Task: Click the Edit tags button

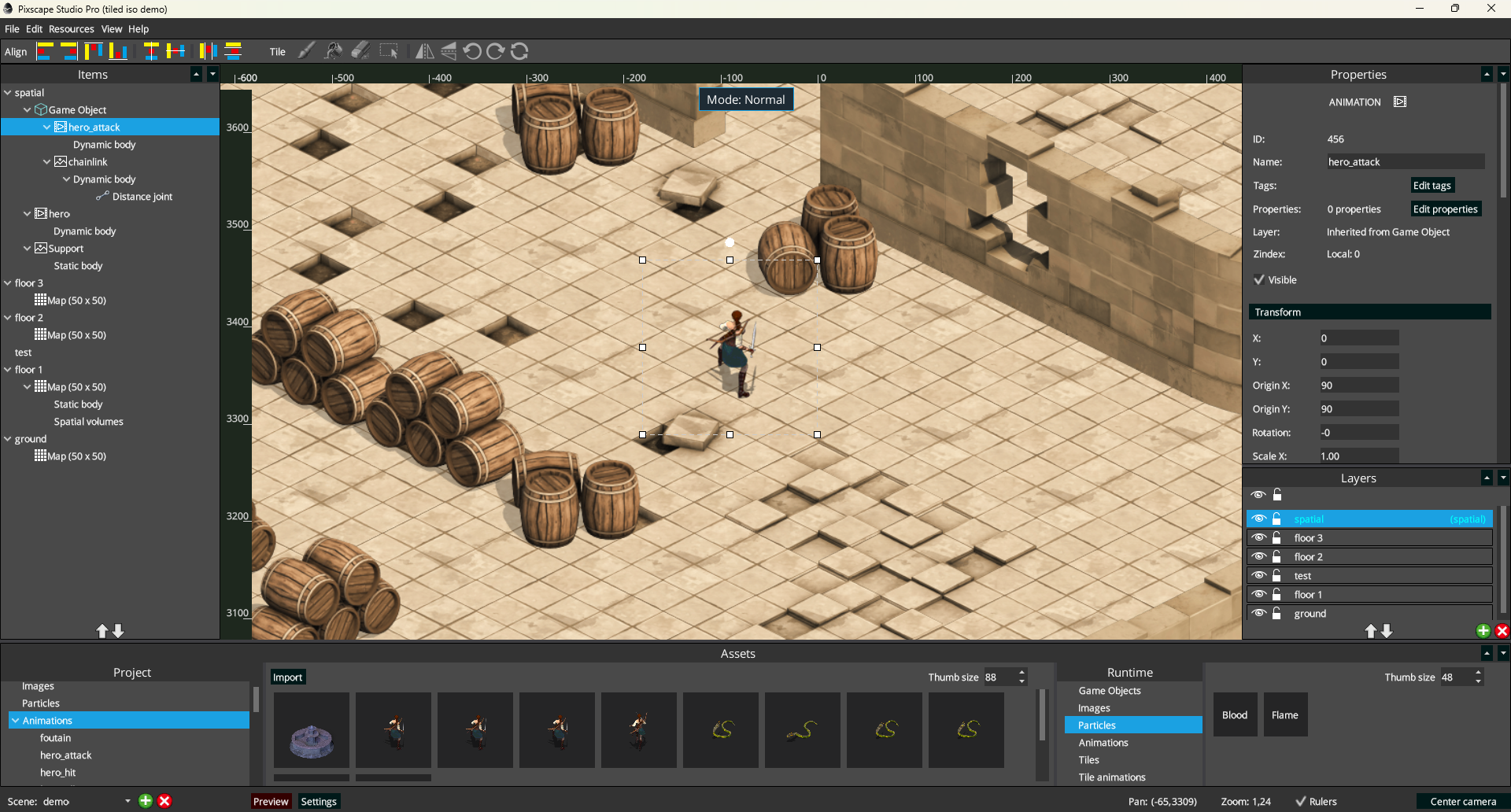Action: [1432, 185]
